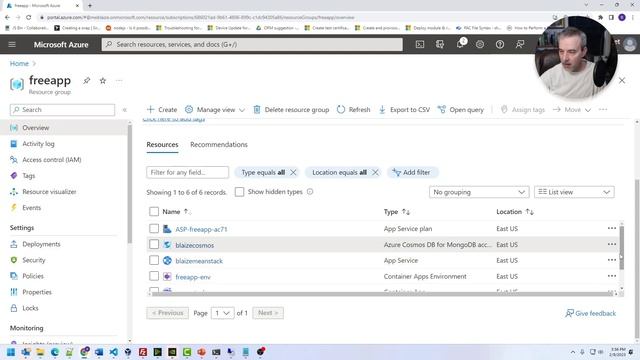640x360 pixels.
Task: Open the top bar feedback icon
Action: click(x=520, y=44)
